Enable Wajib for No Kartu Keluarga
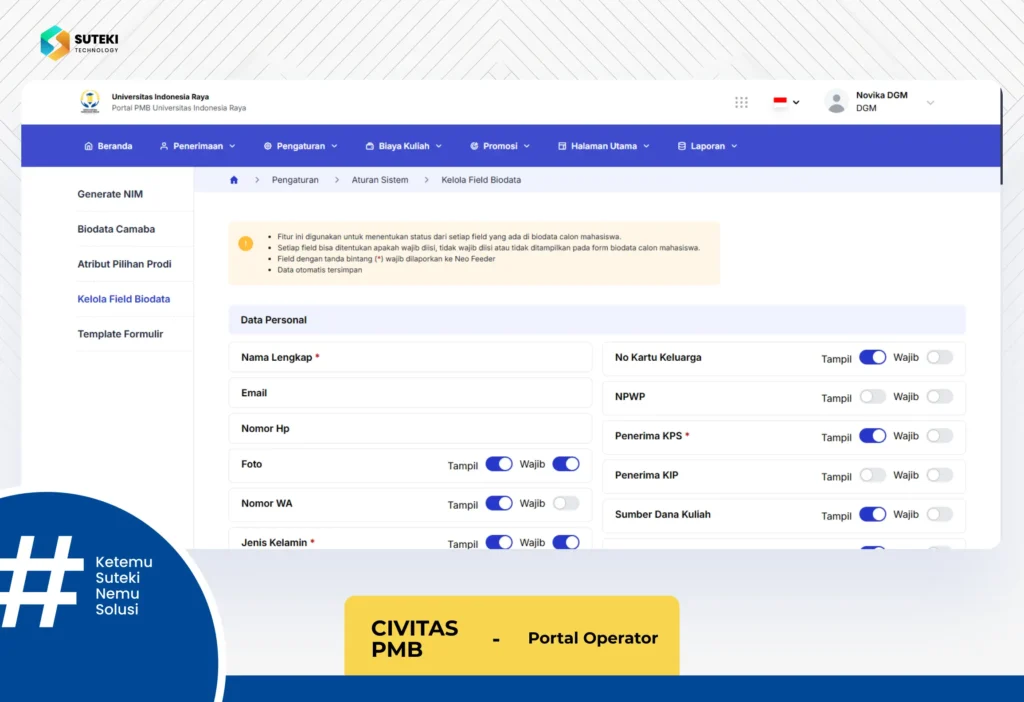Screen dimensions: 1024x702 (940, 357)
